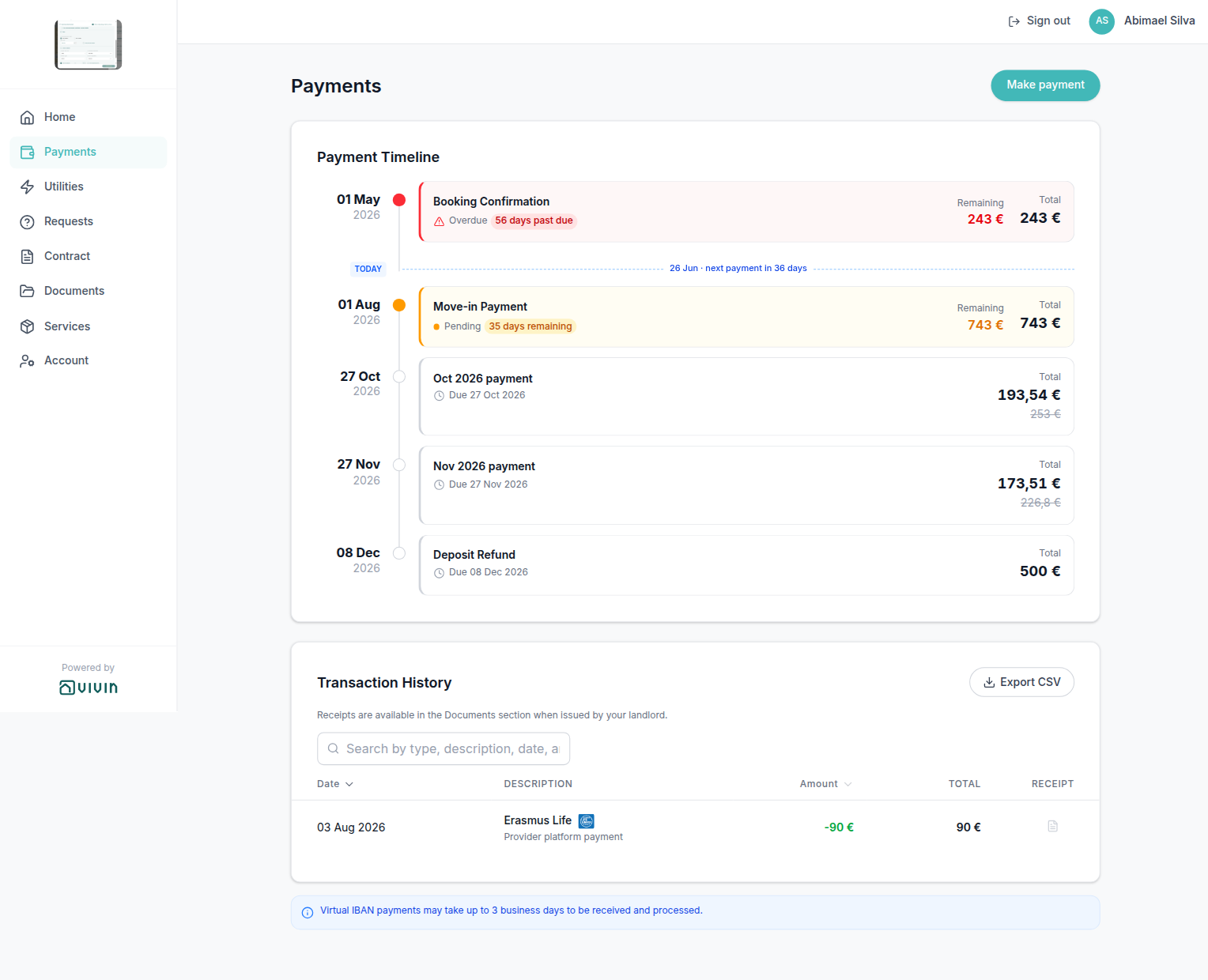Click the 'Provider platform payment' description
1208x980 pixels.
click(563, 838)
